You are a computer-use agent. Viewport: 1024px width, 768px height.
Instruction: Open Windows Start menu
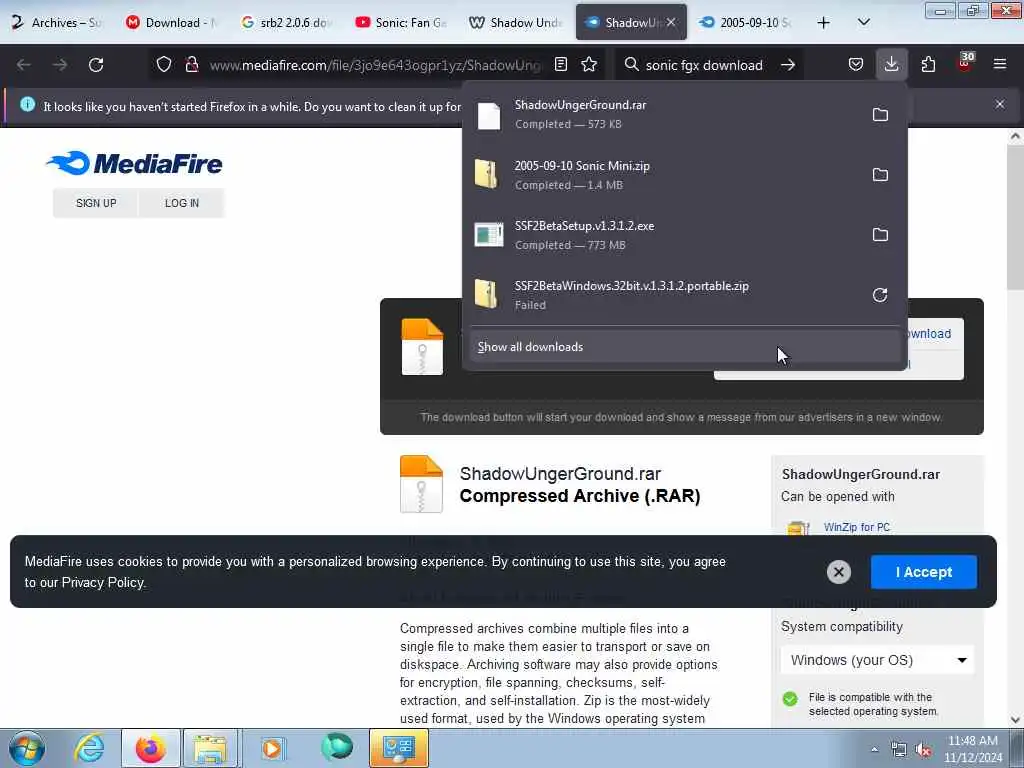pos(27,748)
